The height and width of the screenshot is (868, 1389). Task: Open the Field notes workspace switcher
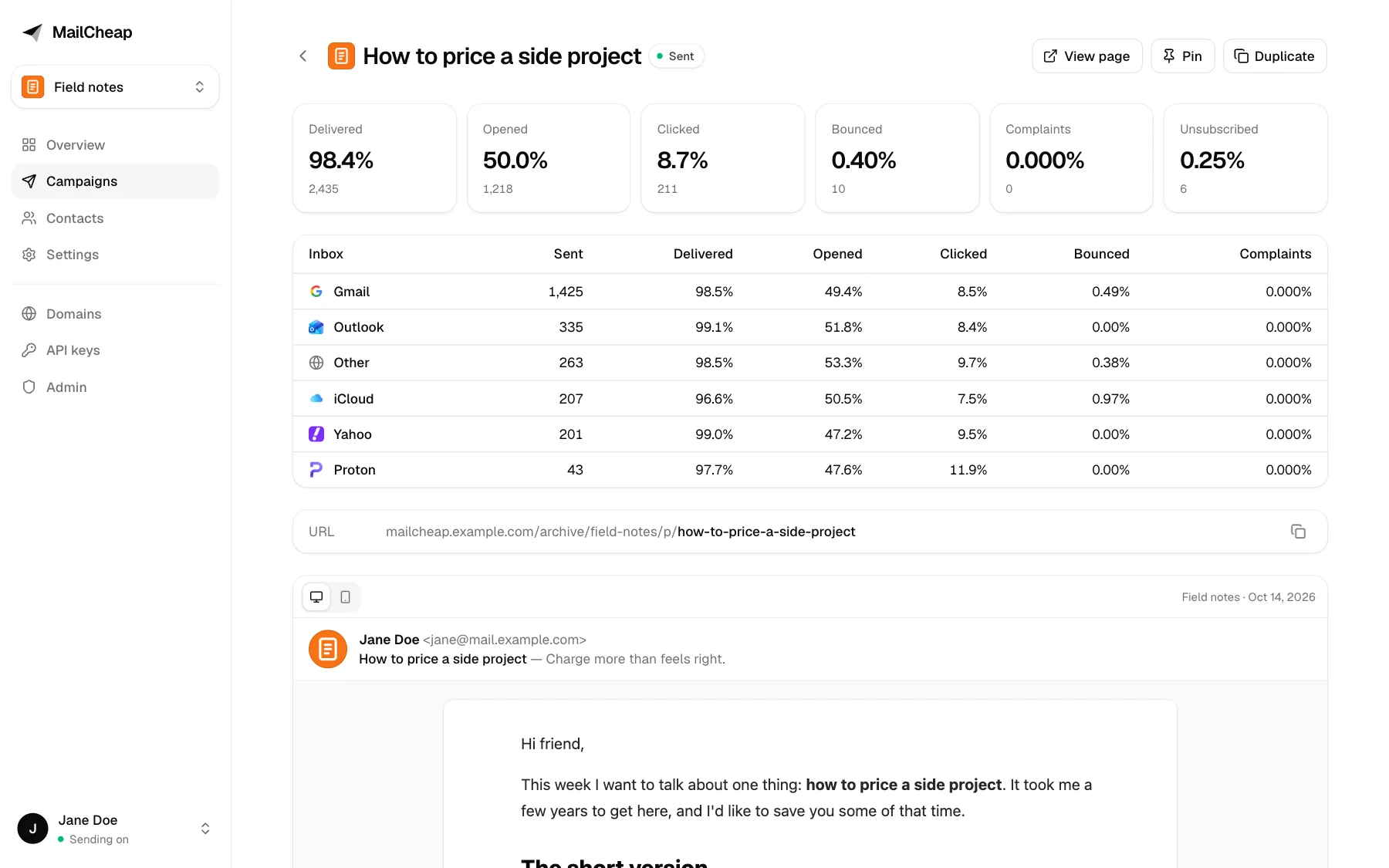point(115,87)
